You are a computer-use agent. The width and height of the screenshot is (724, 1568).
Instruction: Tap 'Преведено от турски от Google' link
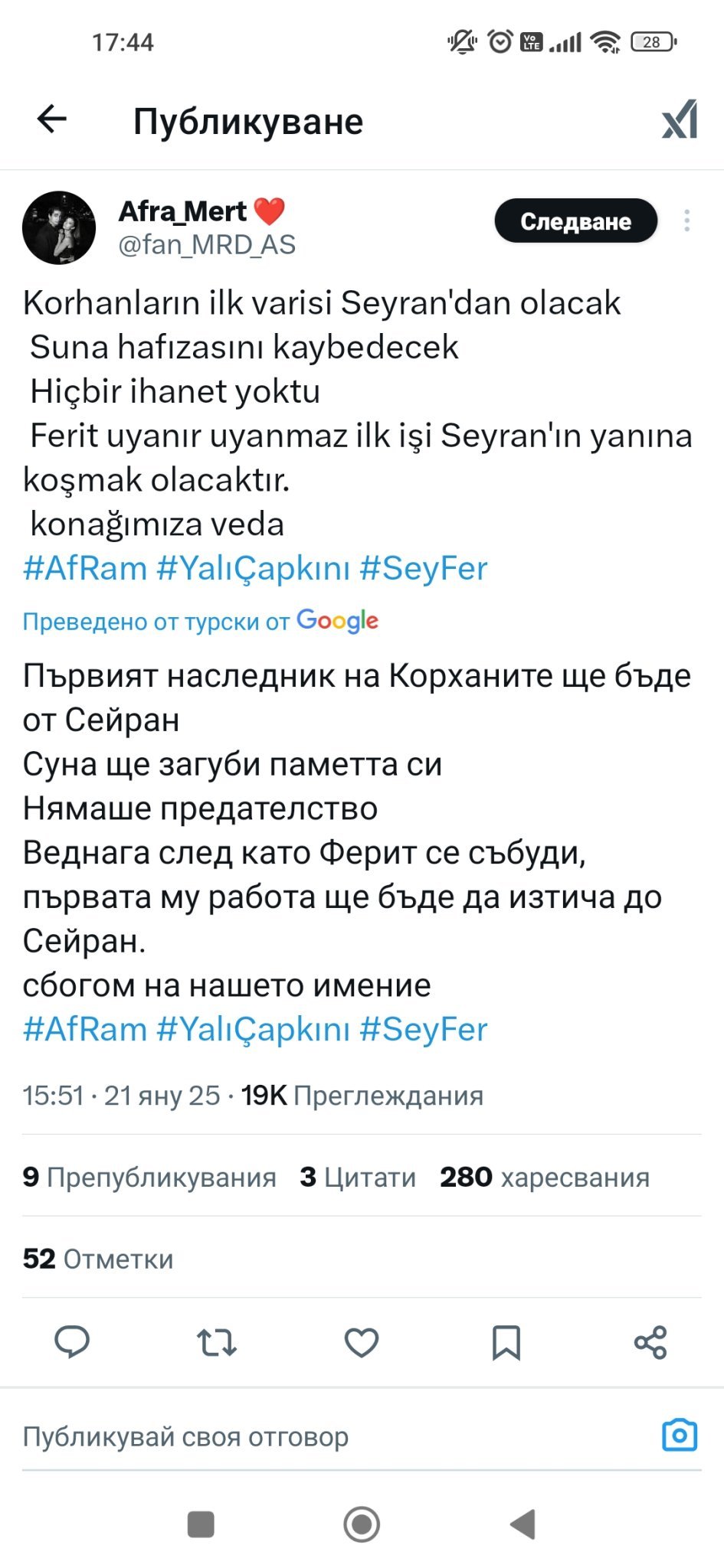(200, 621)
